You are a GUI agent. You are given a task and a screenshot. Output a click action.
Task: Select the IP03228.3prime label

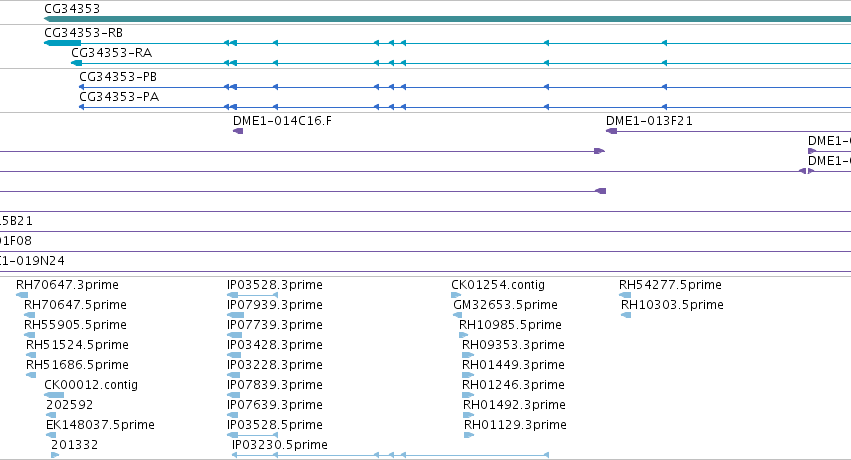click(275, 365)
